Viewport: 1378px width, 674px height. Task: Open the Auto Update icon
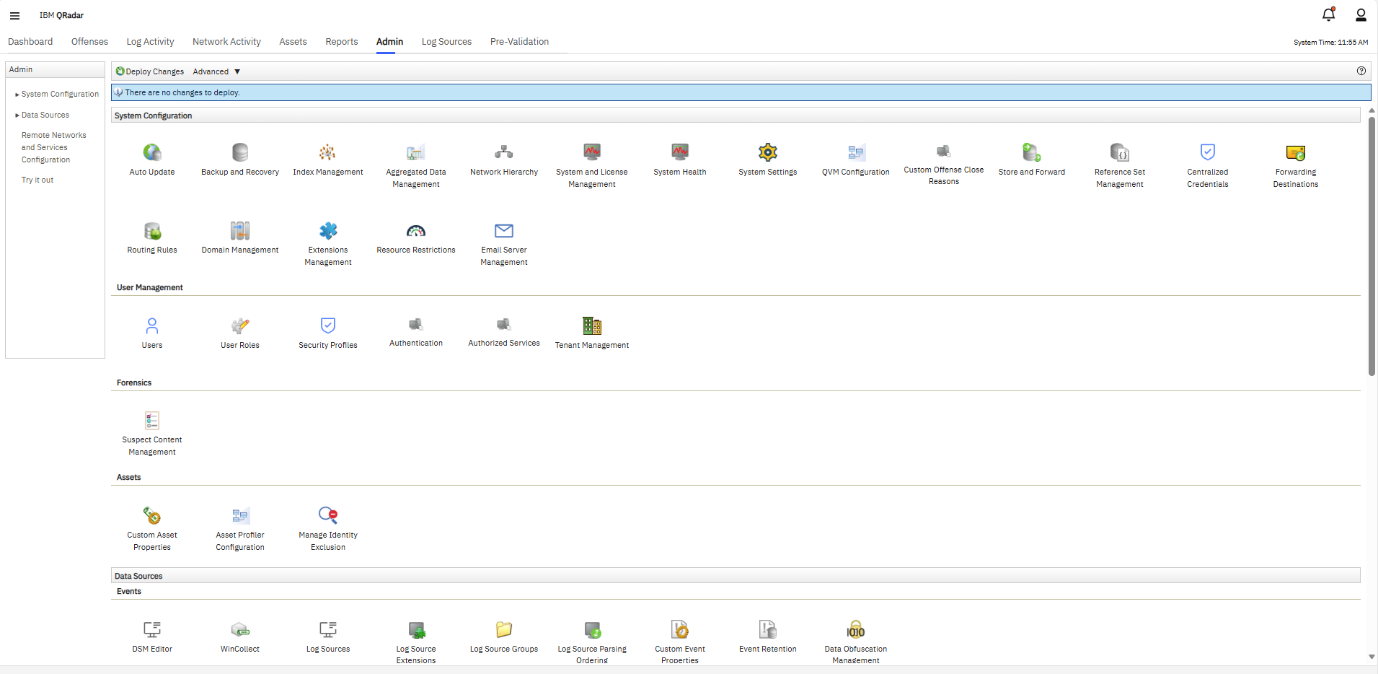(x=152, y=153)
